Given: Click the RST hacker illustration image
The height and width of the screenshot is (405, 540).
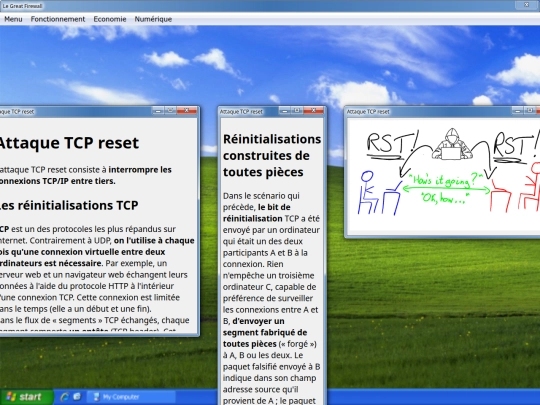Looking at the screenshot, I should pyautogui.click(x=444, y=175).
